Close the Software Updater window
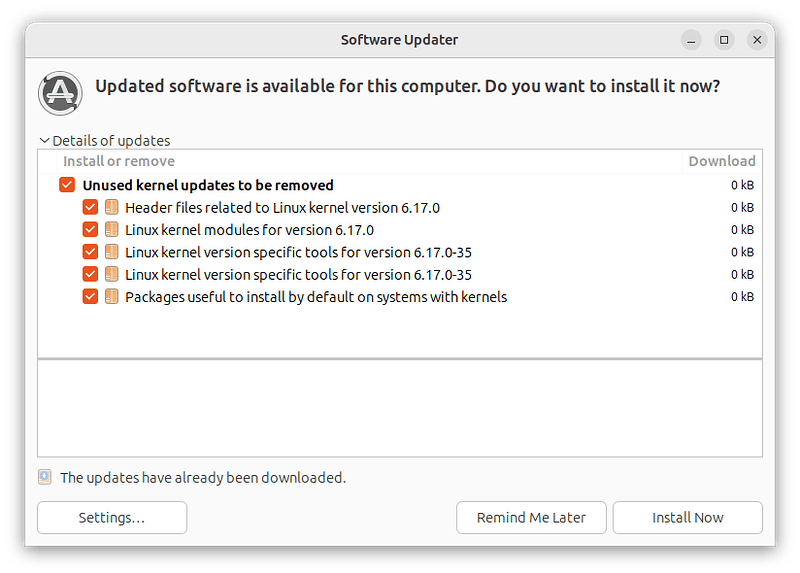This screenshot has height=573, width=800. (x=757, y=40)
